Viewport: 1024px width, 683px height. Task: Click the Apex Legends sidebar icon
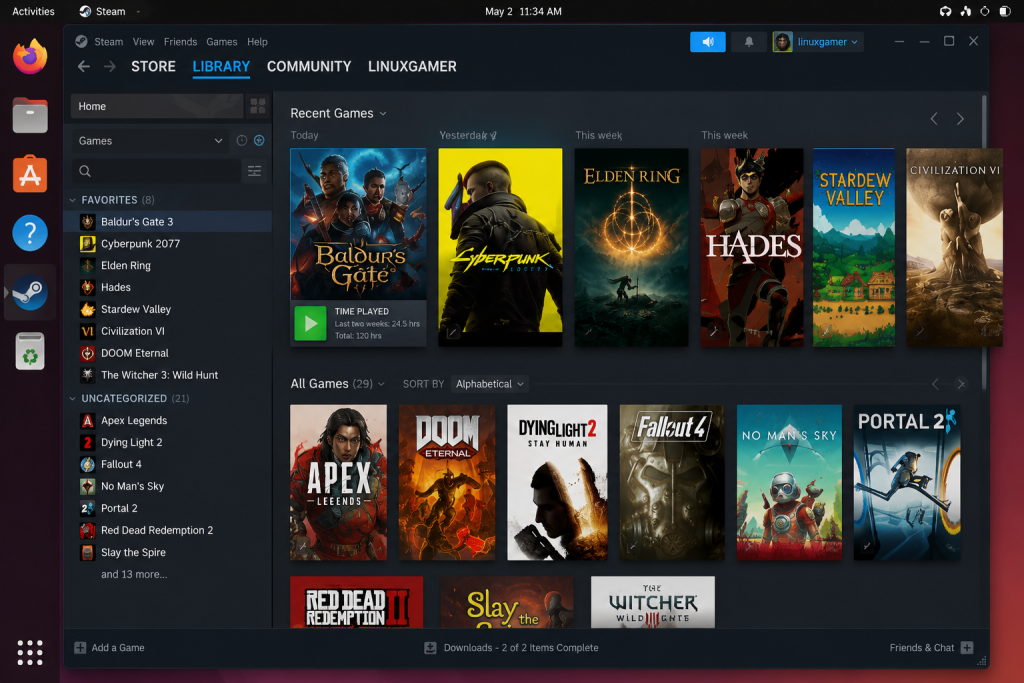coord(88,421)
